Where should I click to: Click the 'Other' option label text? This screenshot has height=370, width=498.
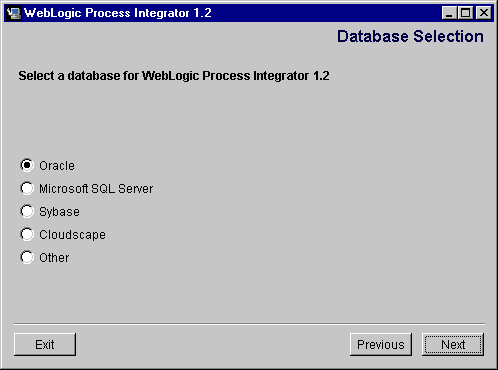tap(54, 258)
